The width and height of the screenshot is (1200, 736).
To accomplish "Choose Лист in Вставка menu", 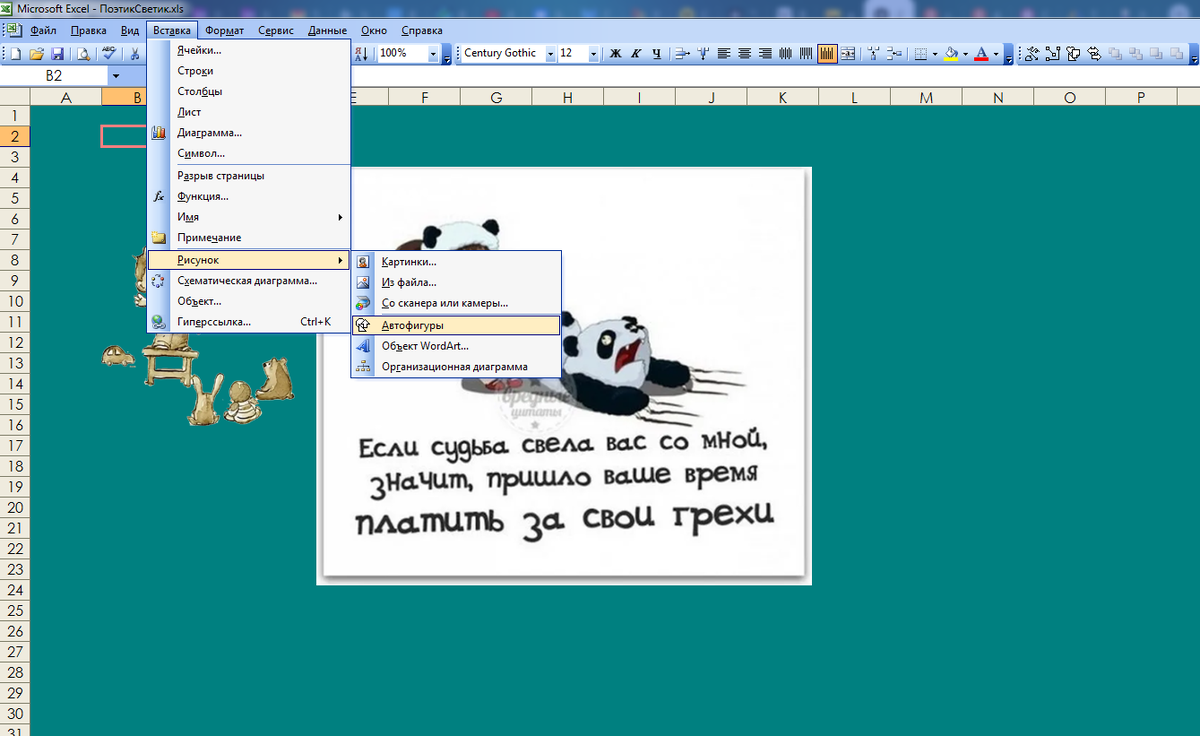I will (x=249, y=112).
